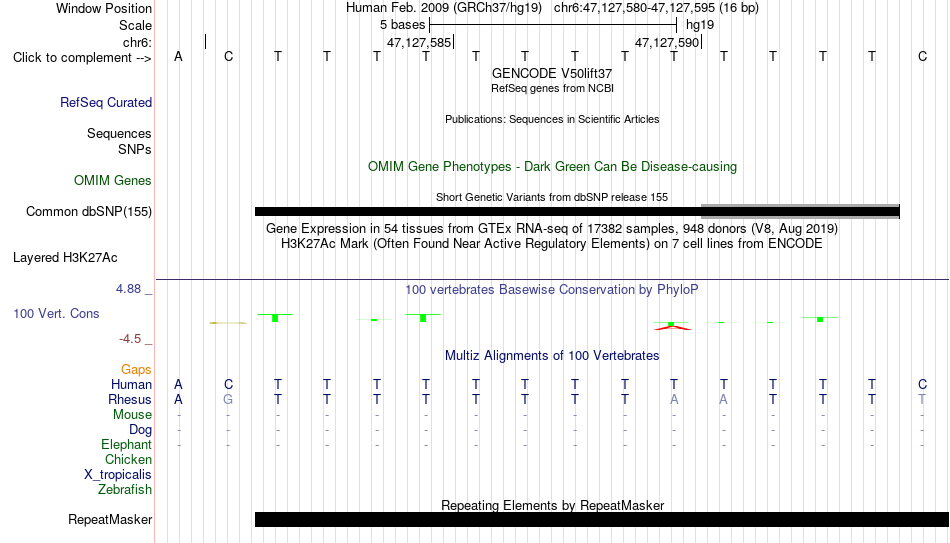Click the OMIM Gene Phenotypes track title

[552, 167]
